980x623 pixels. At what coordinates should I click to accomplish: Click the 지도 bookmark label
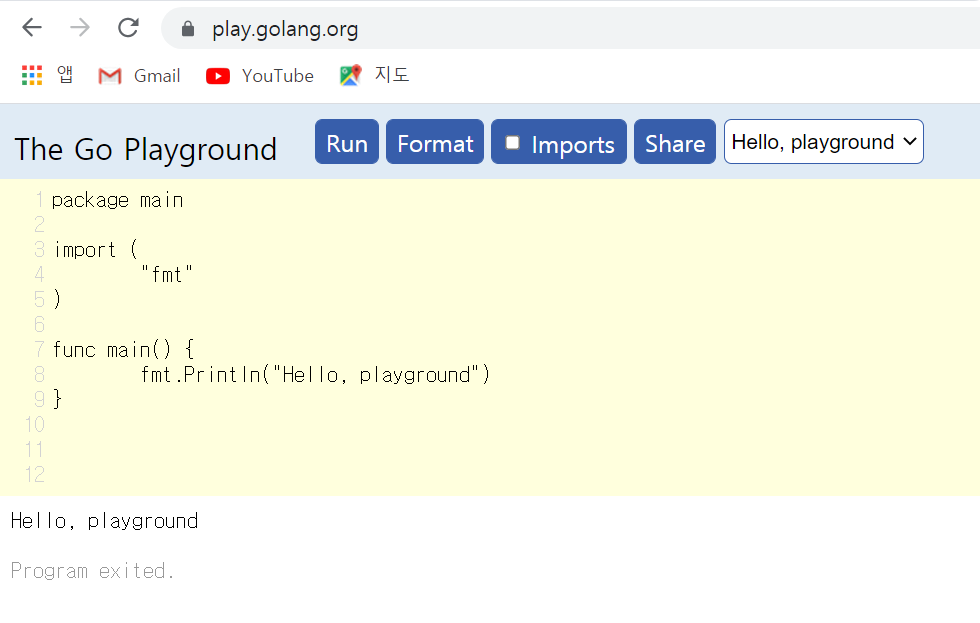(392, 75)
